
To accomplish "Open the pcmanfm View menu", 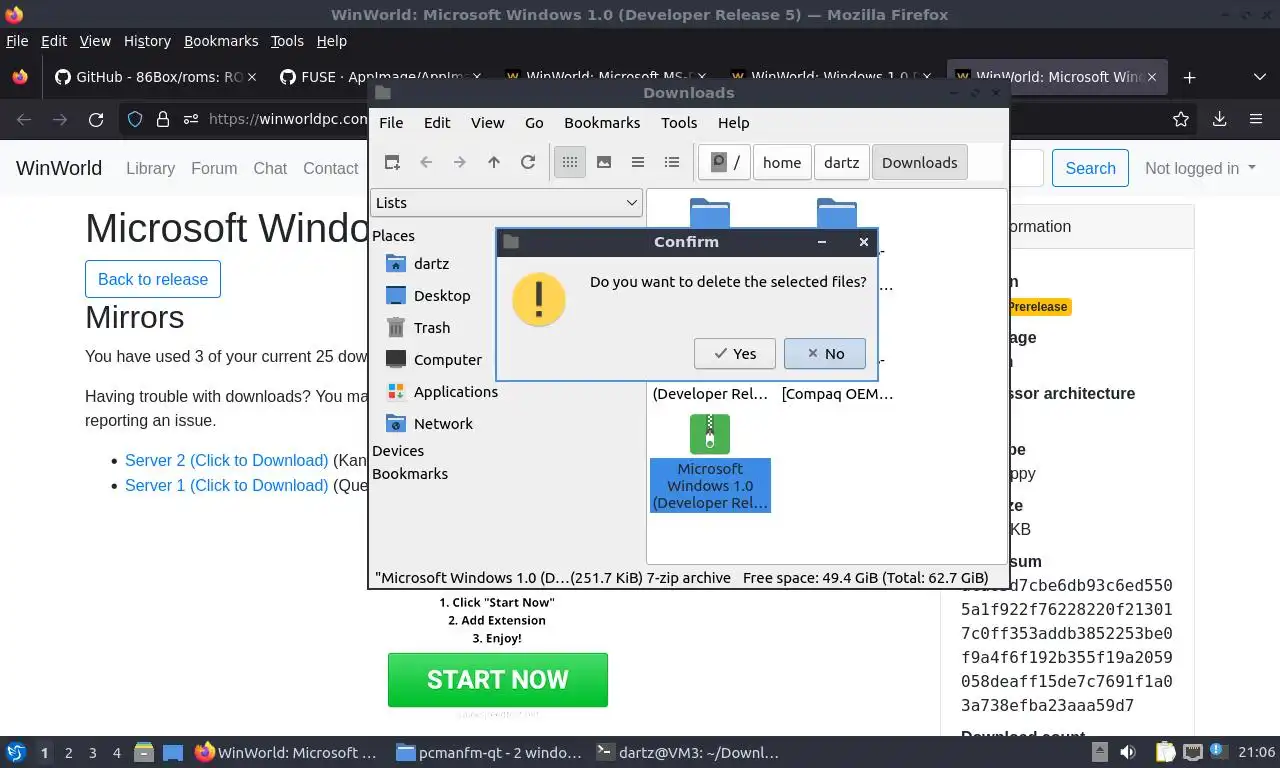I will pos(488,122).
